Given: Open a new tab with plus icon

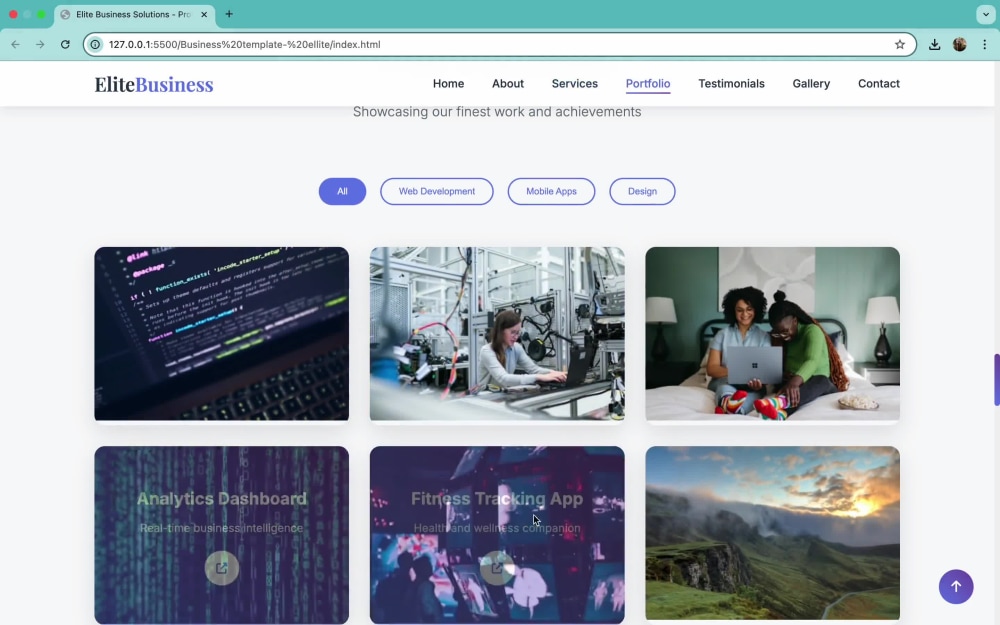Looking at the screenshot, I should (x=229, y=14).
